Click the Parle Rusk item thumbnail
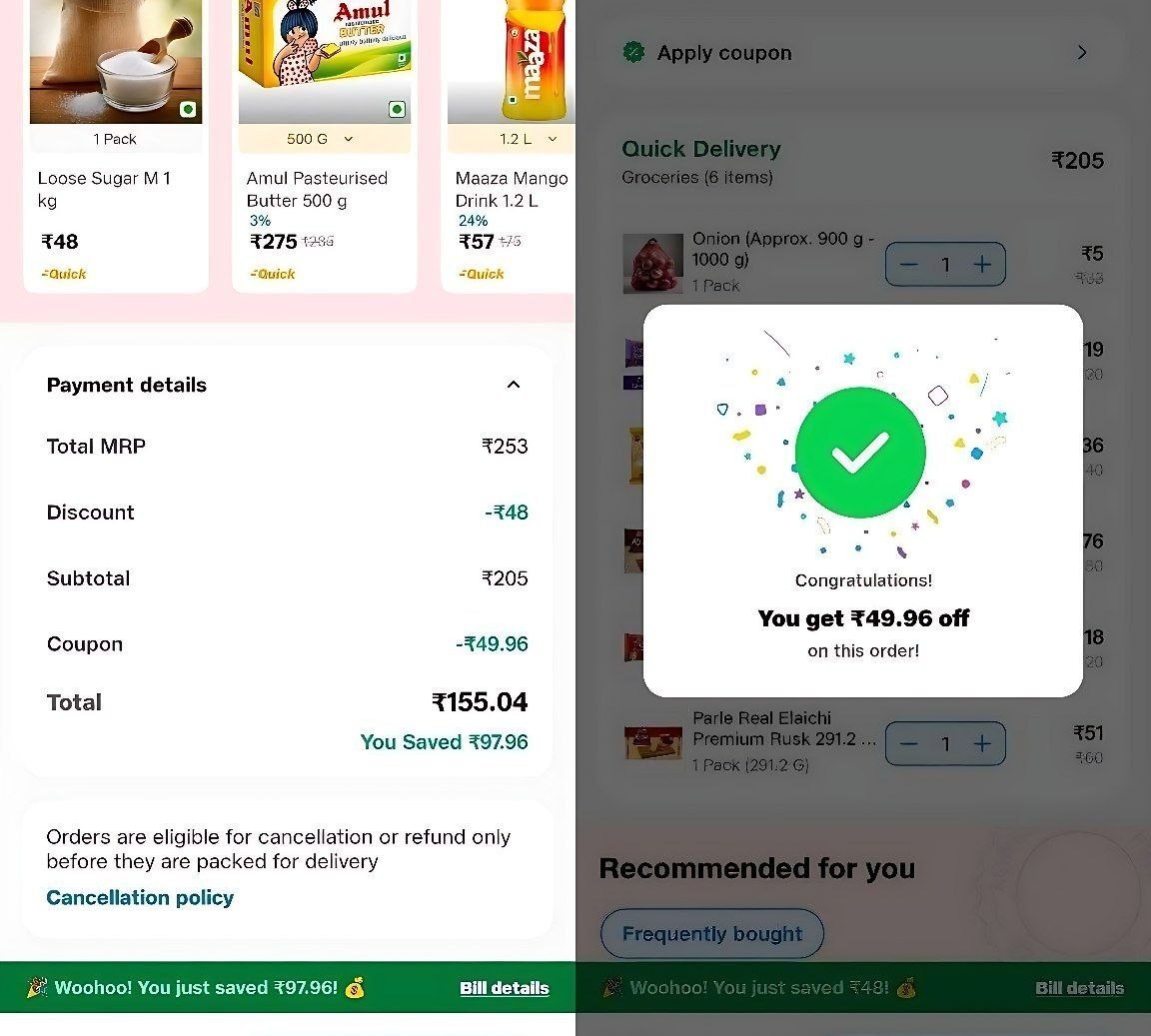Viewport: 1151px width, 1036px height. pos(652,743)
